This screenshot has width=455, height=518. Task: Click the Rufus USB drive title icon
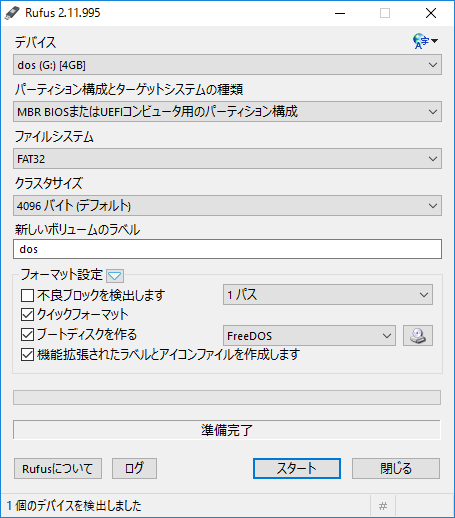[x=12, y=13]
